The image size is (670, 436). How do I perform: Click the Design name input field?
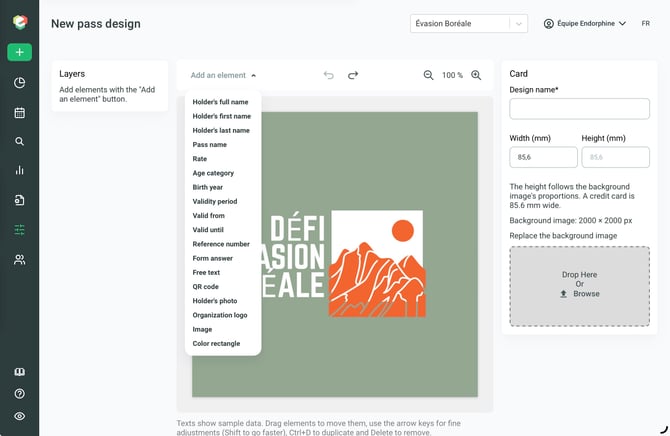[579, 109]
